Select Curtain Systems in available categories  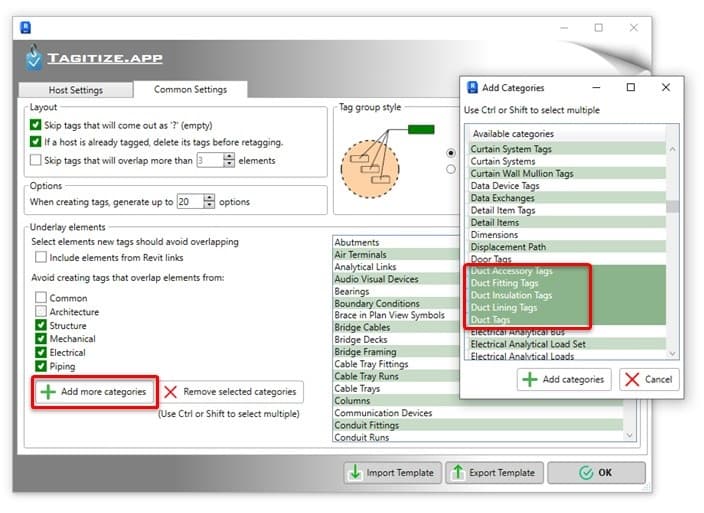point(568,161)
